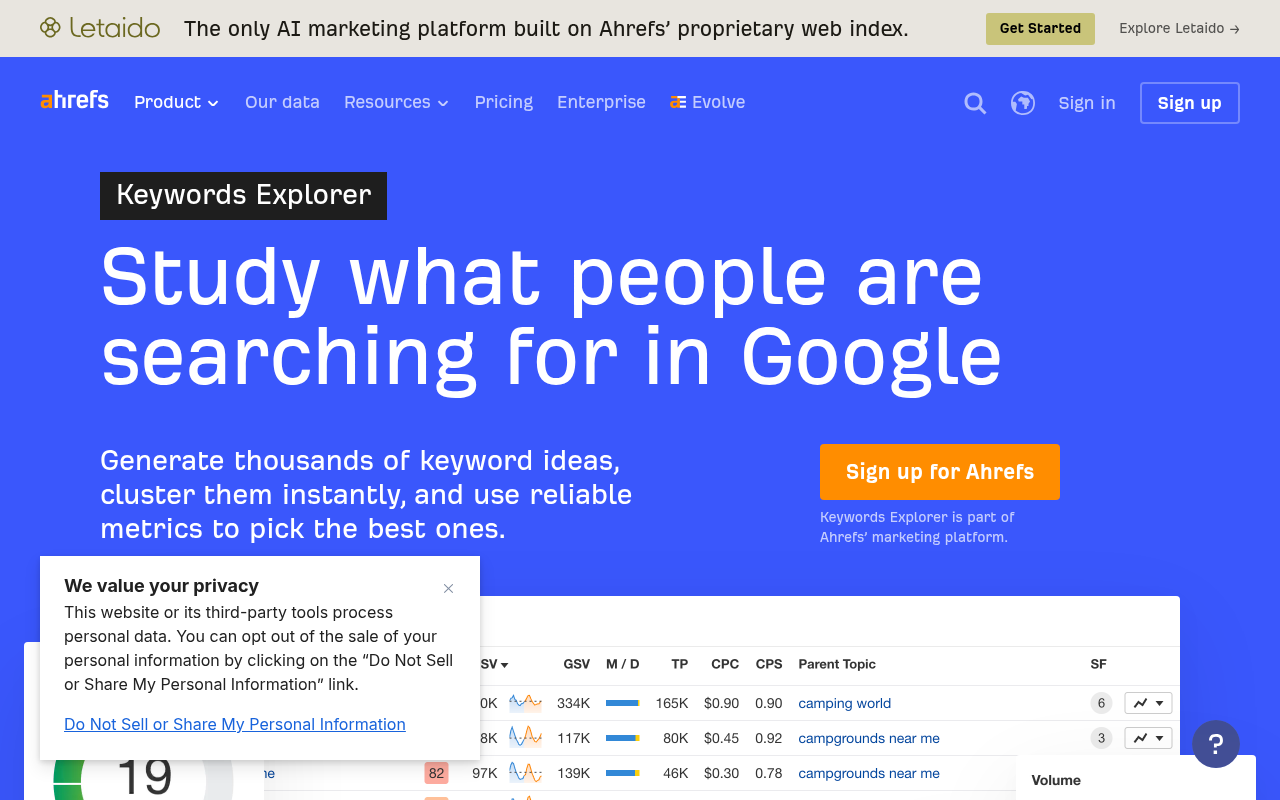The width and height of the screenshot is (1280, 800).
Task: Click Parent Topic column header
Action: (x=837, y=664)
